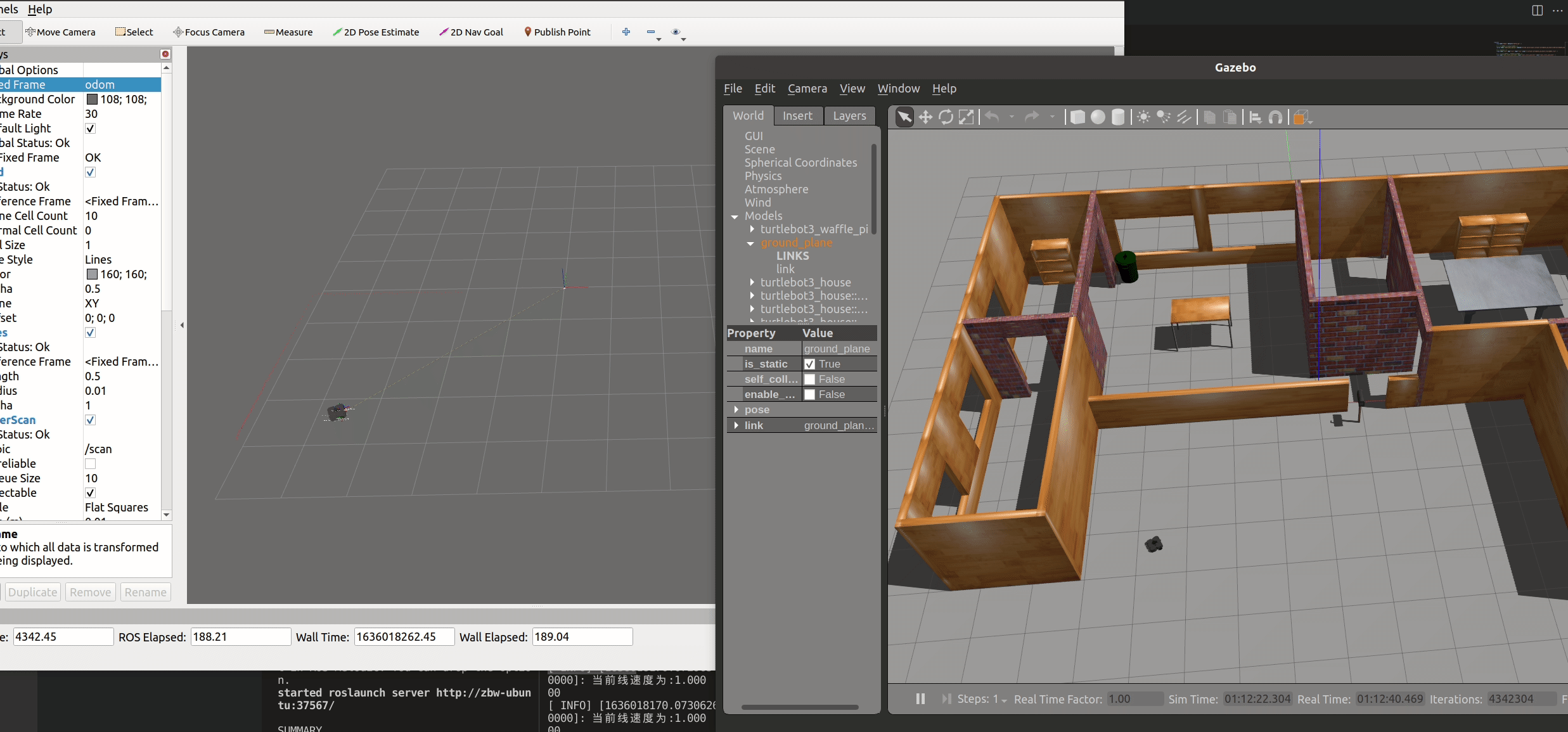This screenshot has width=1568, height=732.
Task: Expand the pose property for ground_plane
Action: [737, 410]
